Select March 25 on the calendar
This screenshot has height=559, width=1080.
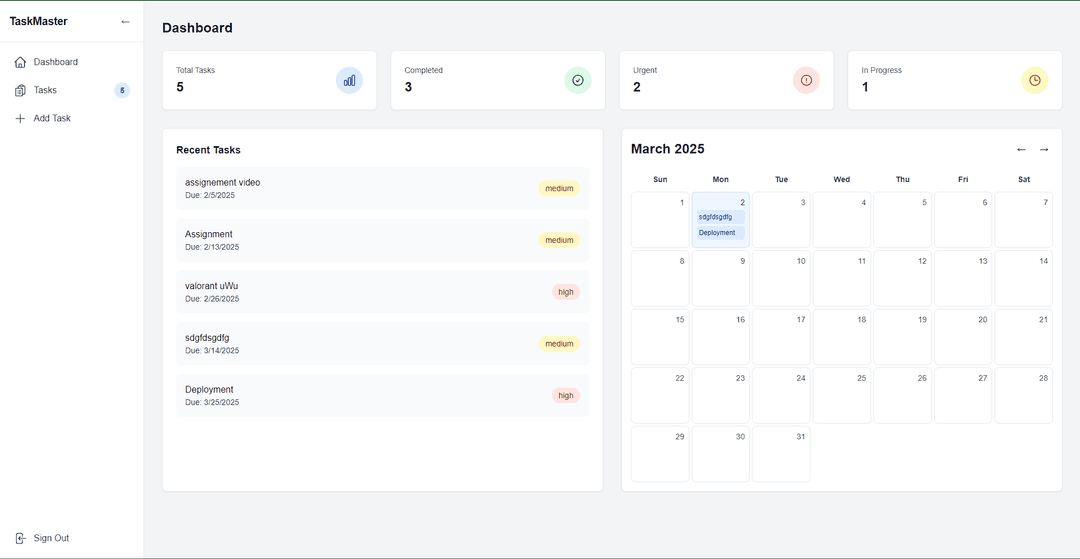[842, 396]
